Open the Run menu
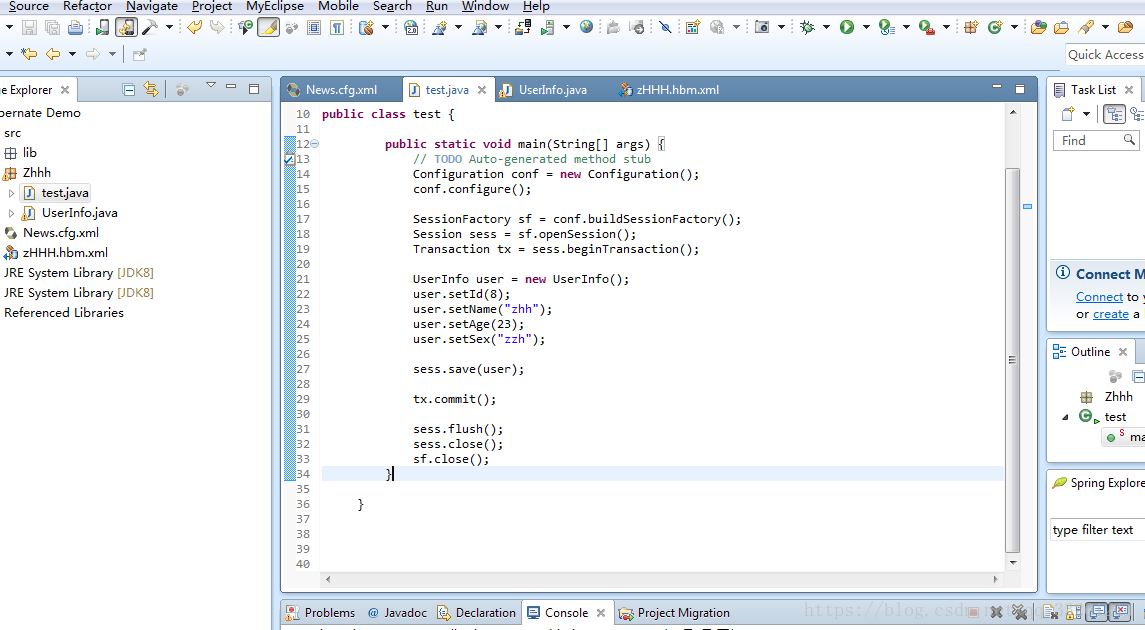This screenshot has width=1145, height=630. point(437,6)
